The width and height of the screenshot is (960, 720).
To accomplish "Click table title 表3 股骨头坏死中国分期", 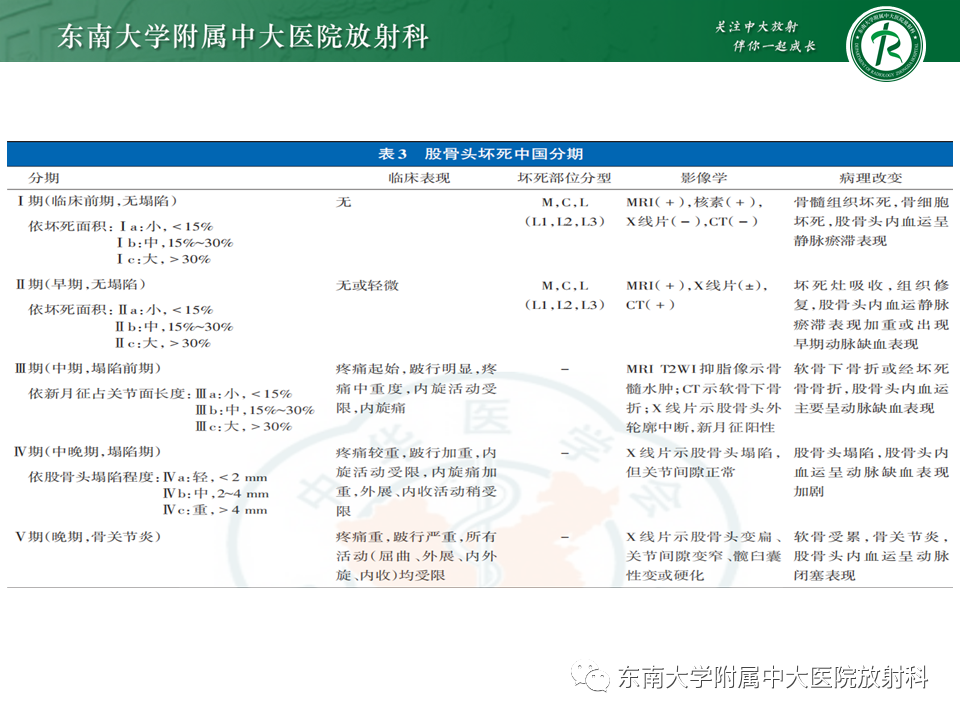I will coord(481,154).
